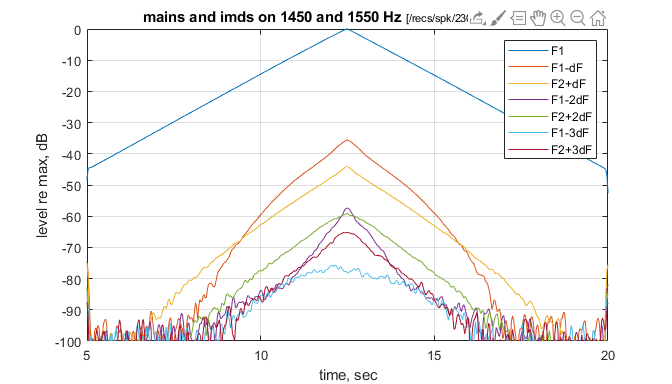Image resolution: width=672 pixels, height=384 pixels.
Task: Click the purple F1-2dF legend line sample
Action: (528, 100)
